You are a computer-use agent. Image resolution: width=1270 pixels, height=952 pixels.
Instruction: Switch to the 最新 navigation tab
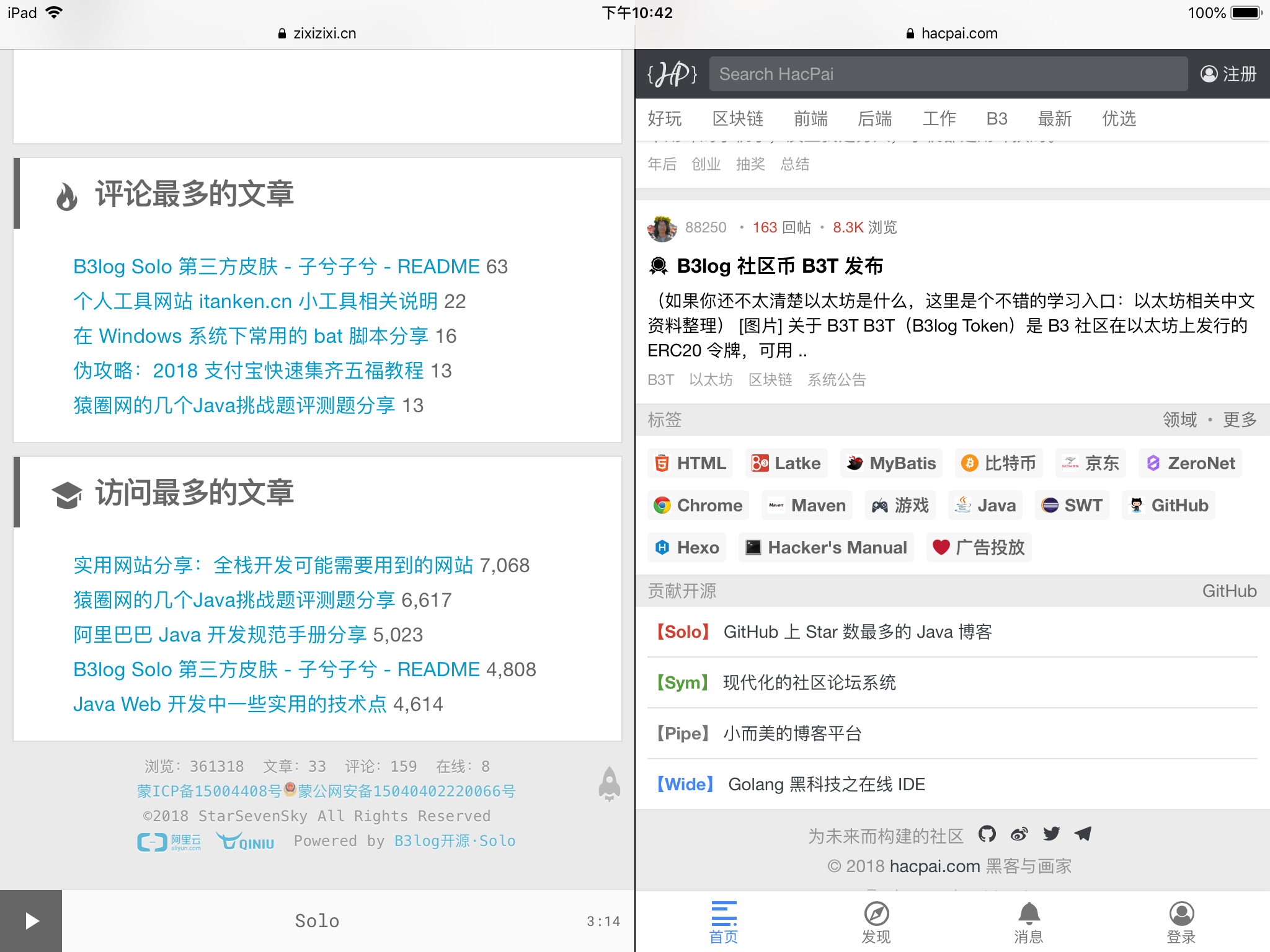pyautogui.click(x=1054, y=119)
